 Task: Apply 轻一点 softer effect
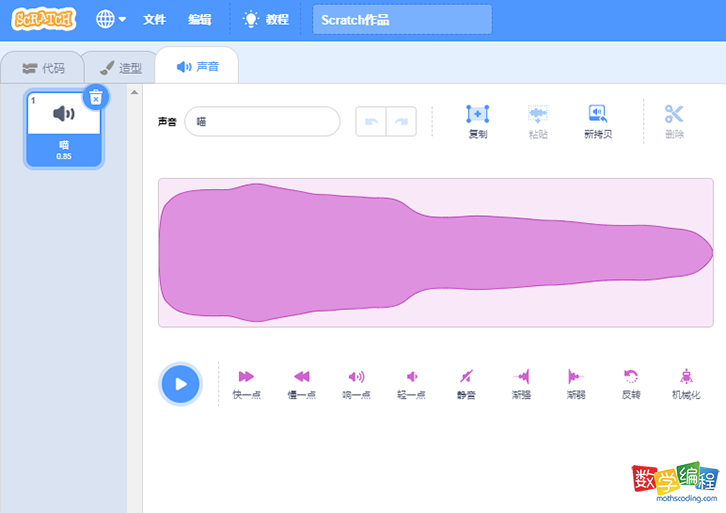click(x=411, y=385)
